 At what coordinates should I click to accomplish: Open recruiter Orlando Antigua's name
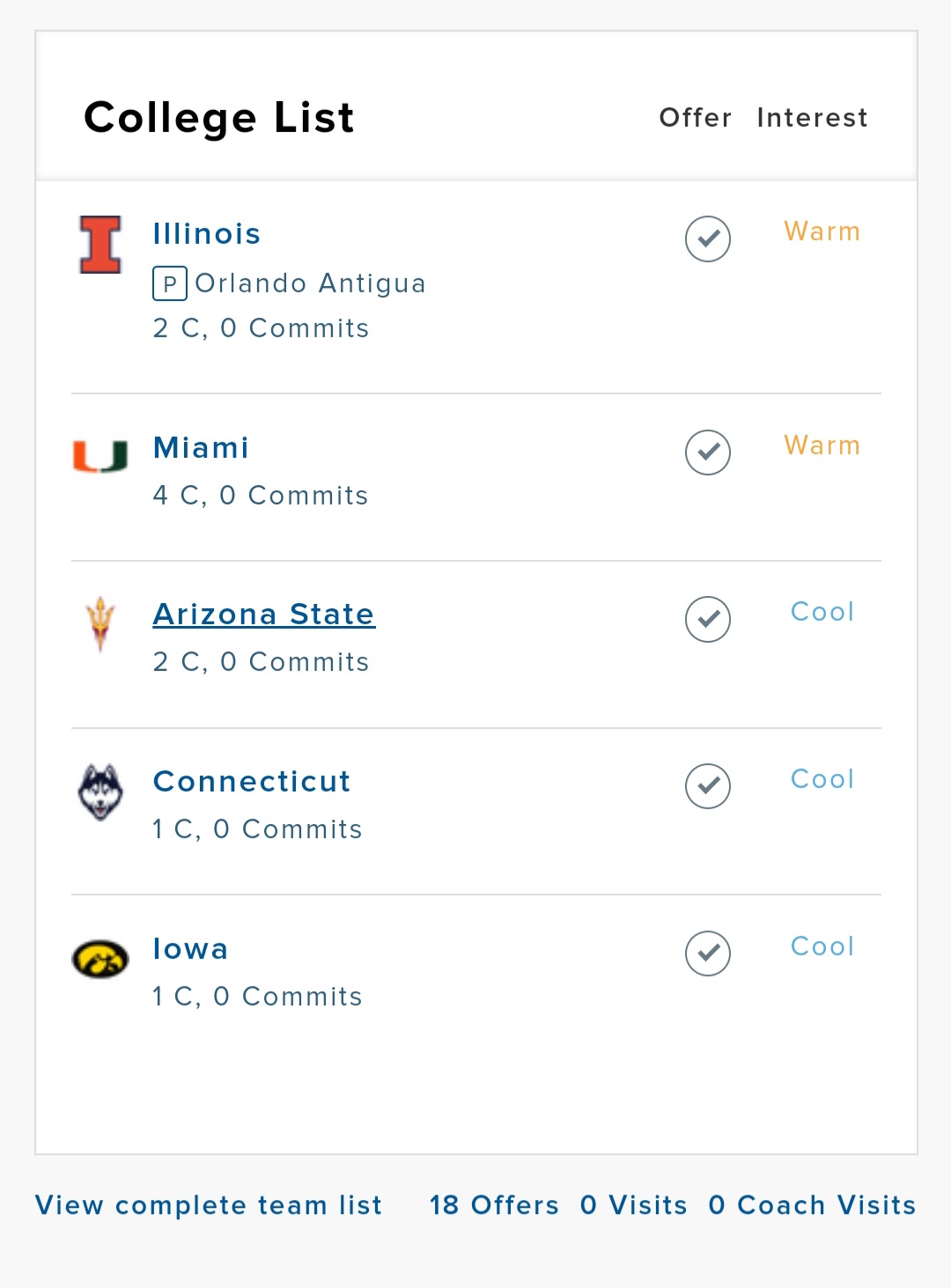pyautogui.click(x=310, y=283)
